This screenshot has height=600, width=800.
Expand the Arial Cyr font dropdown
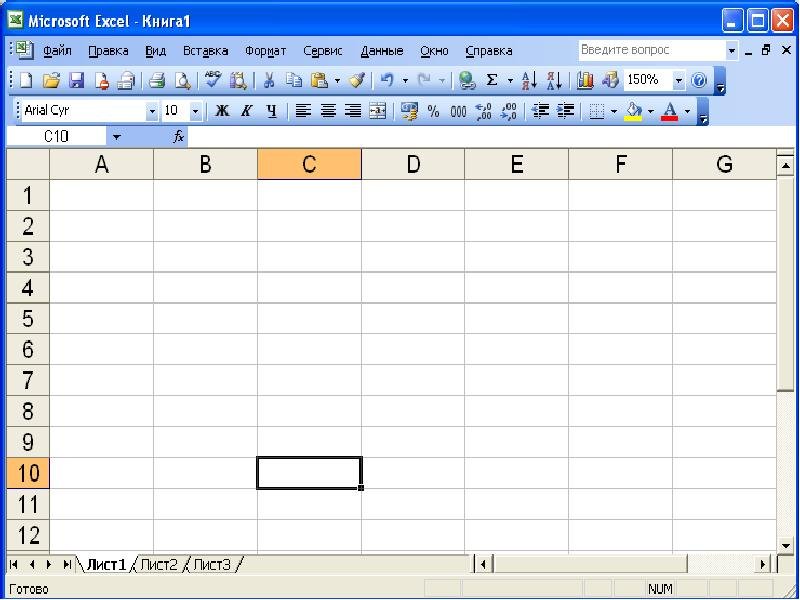click(x=152, y=111)
